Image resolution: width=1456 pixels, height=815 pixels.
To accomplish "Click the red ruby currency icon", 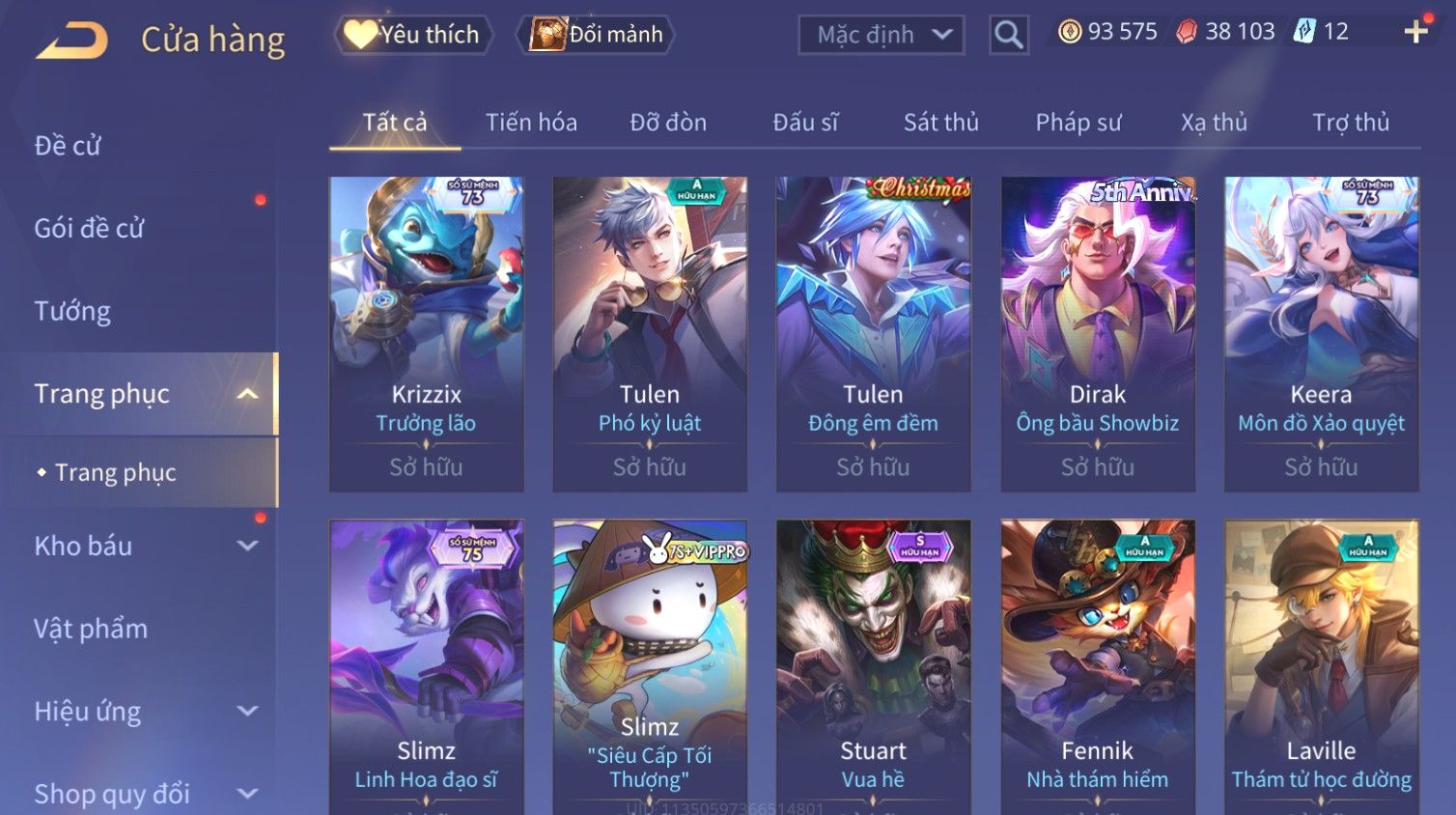I will tap(1186, 32).
